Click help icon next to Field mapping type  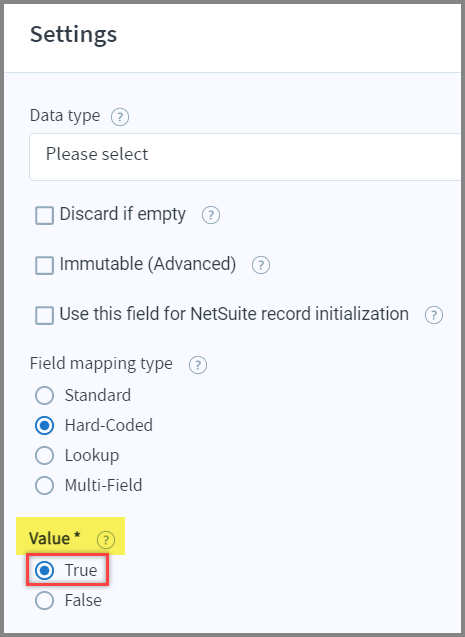coord(198,365)
